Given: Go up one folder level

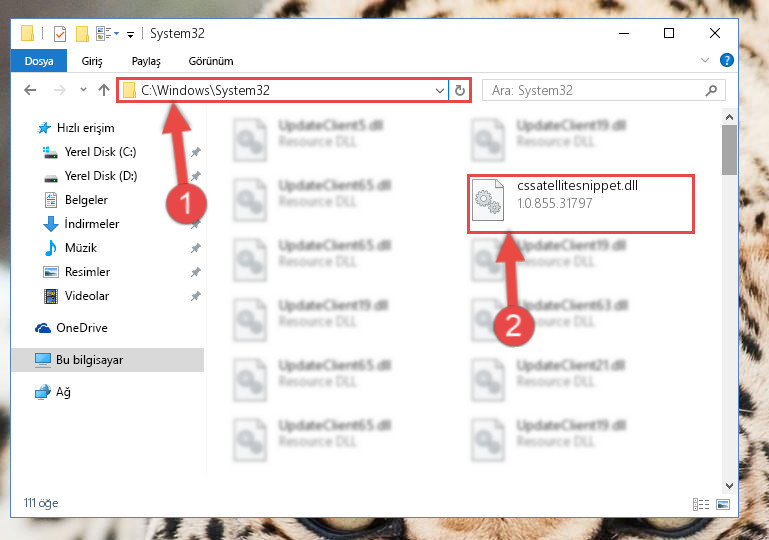Looking at the screenshot, I should 103,90.
